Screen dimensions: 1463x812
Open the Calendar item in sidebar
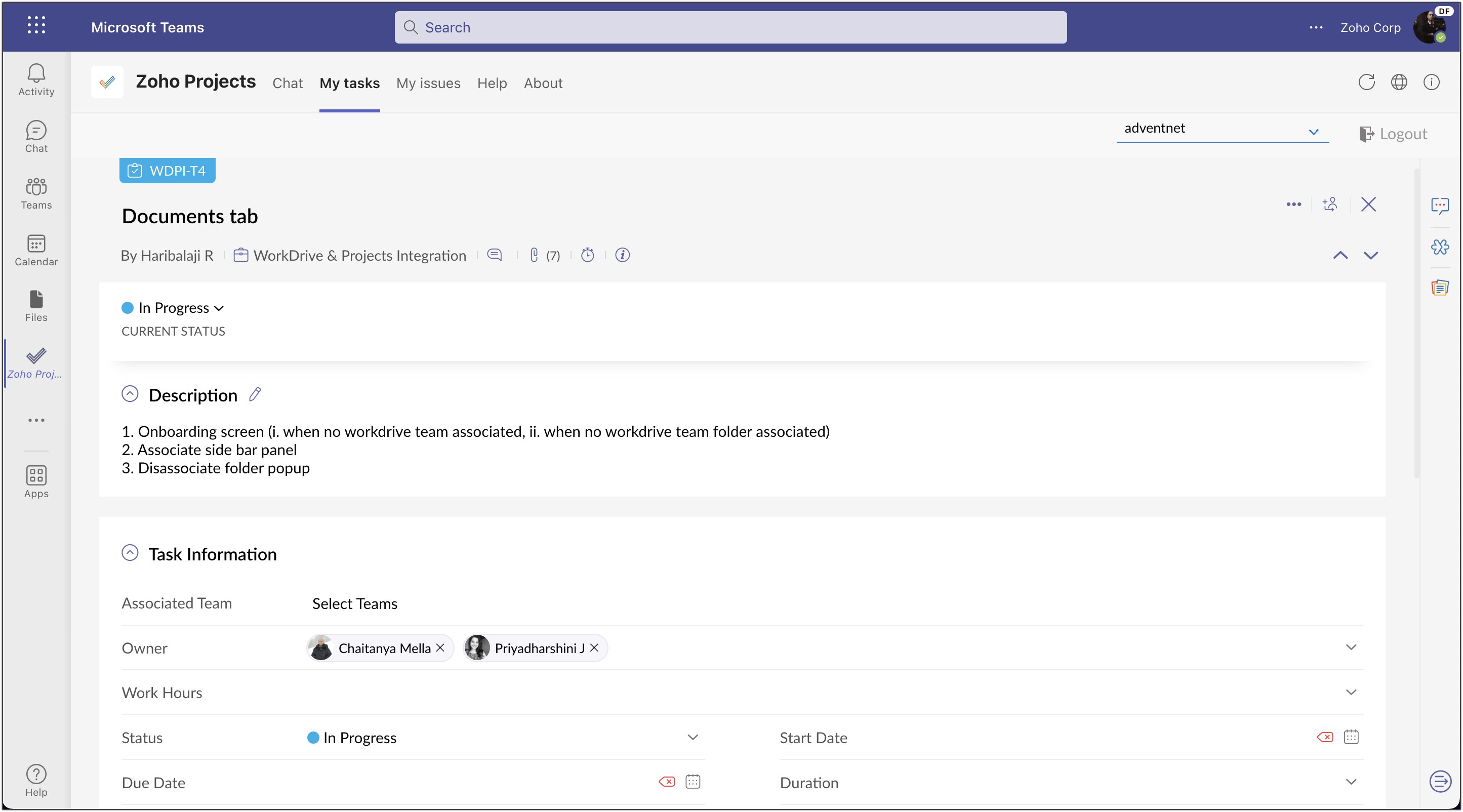click(x=36, y=250)
